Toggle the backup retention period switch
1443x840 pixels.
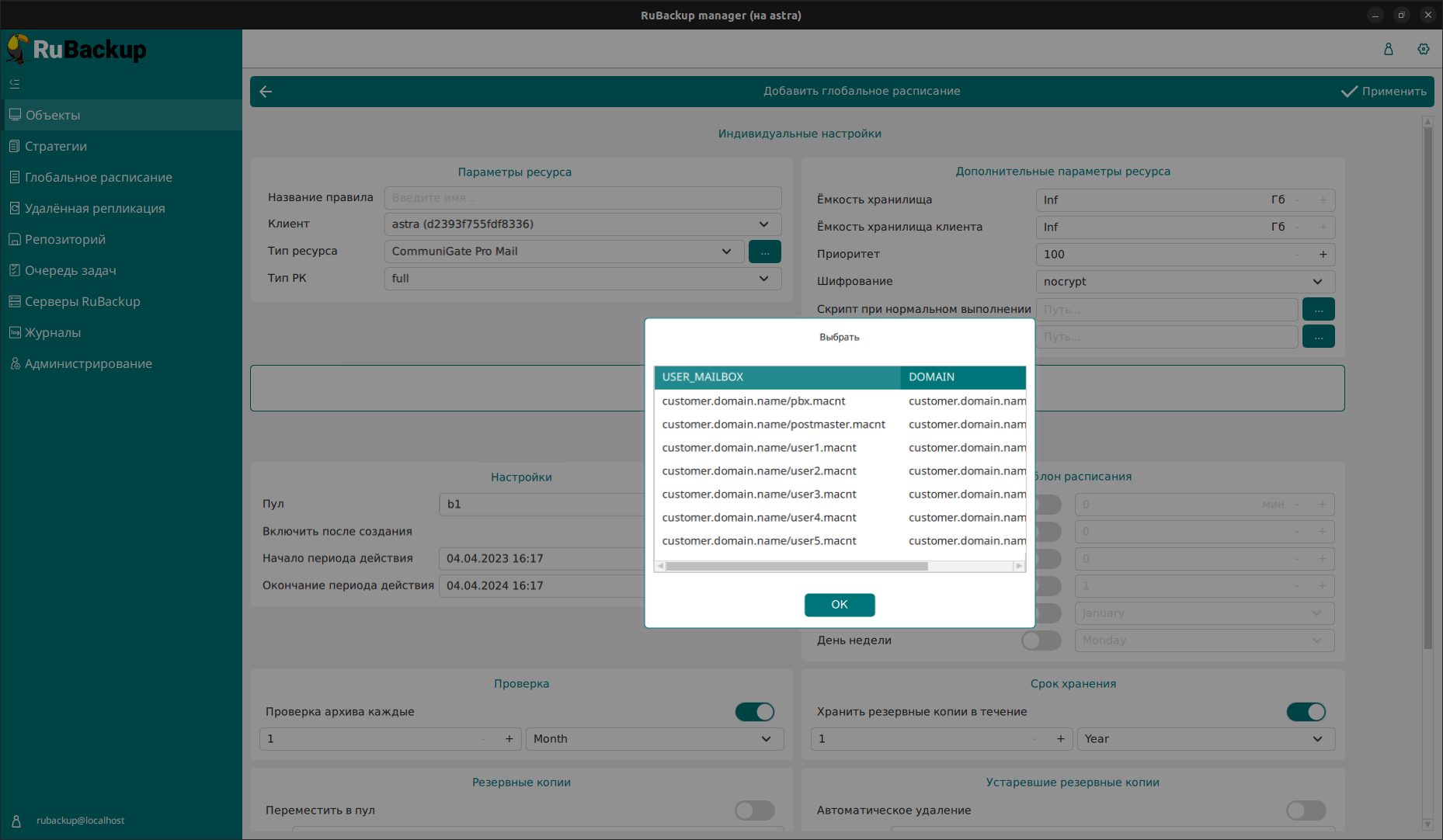pyautogui.click(x=1306, y=712)
